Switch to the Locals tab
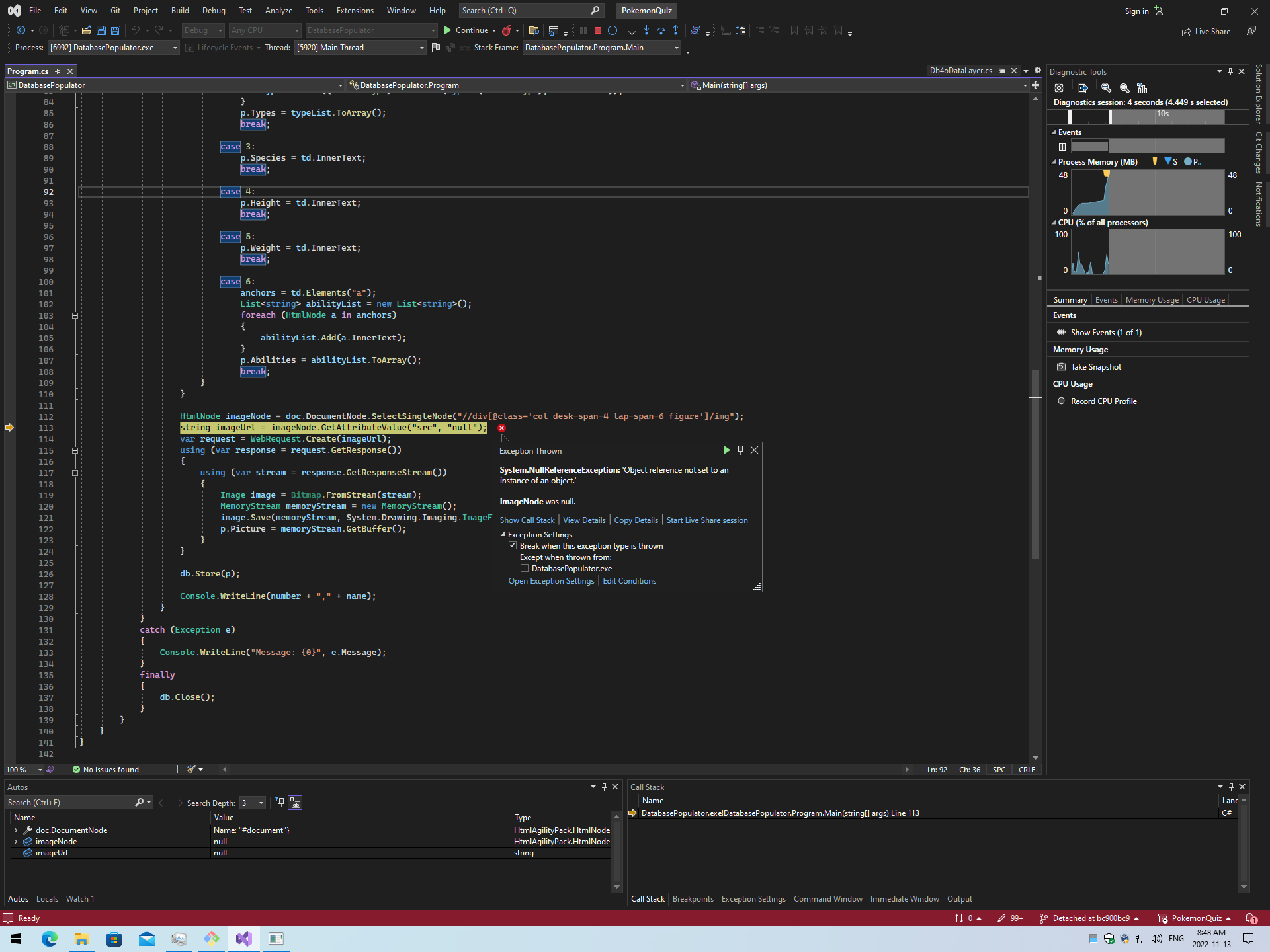The width and height of the screenshot is (1270, 952). pyautogui.click(x=47, y=899)
